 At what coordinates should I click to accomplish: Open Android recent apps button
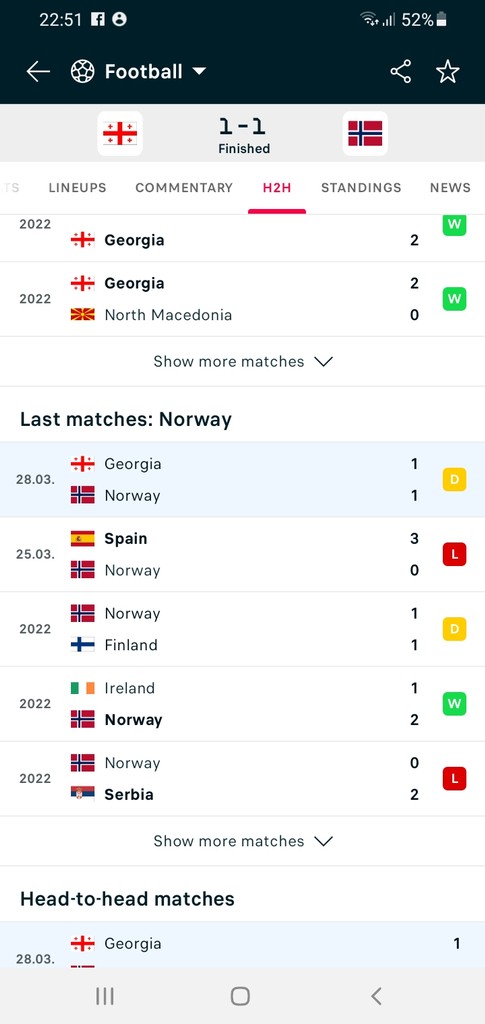click(x=104, y=995)
